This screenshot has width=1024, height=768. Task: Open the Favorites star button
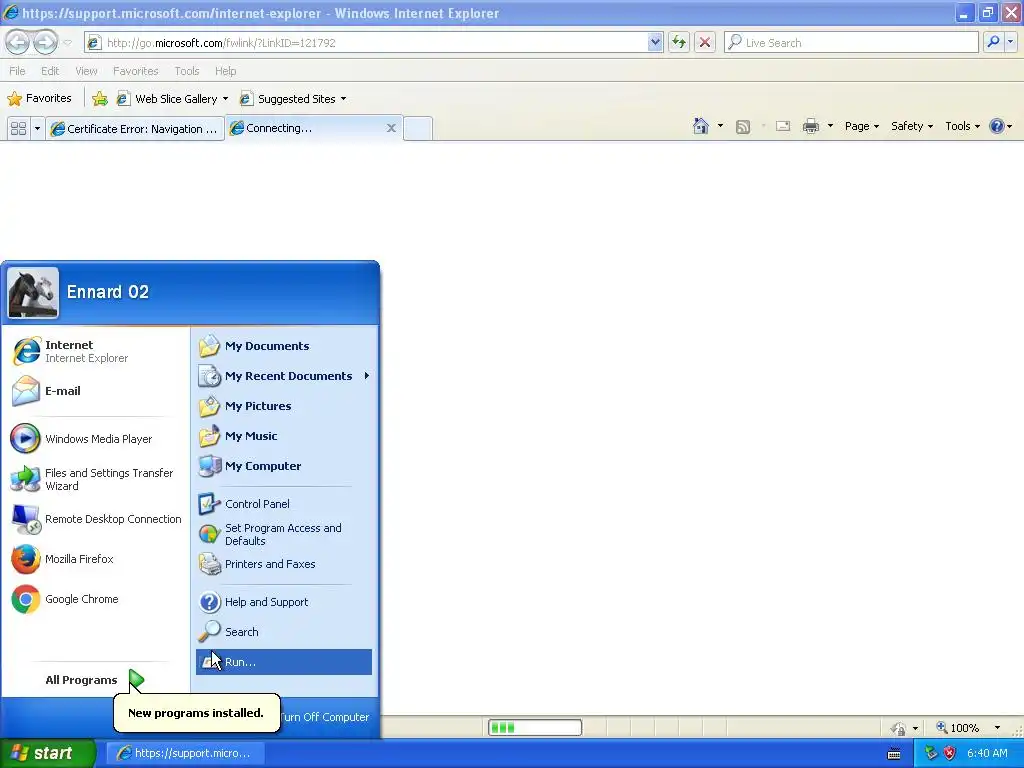[39, 99]
